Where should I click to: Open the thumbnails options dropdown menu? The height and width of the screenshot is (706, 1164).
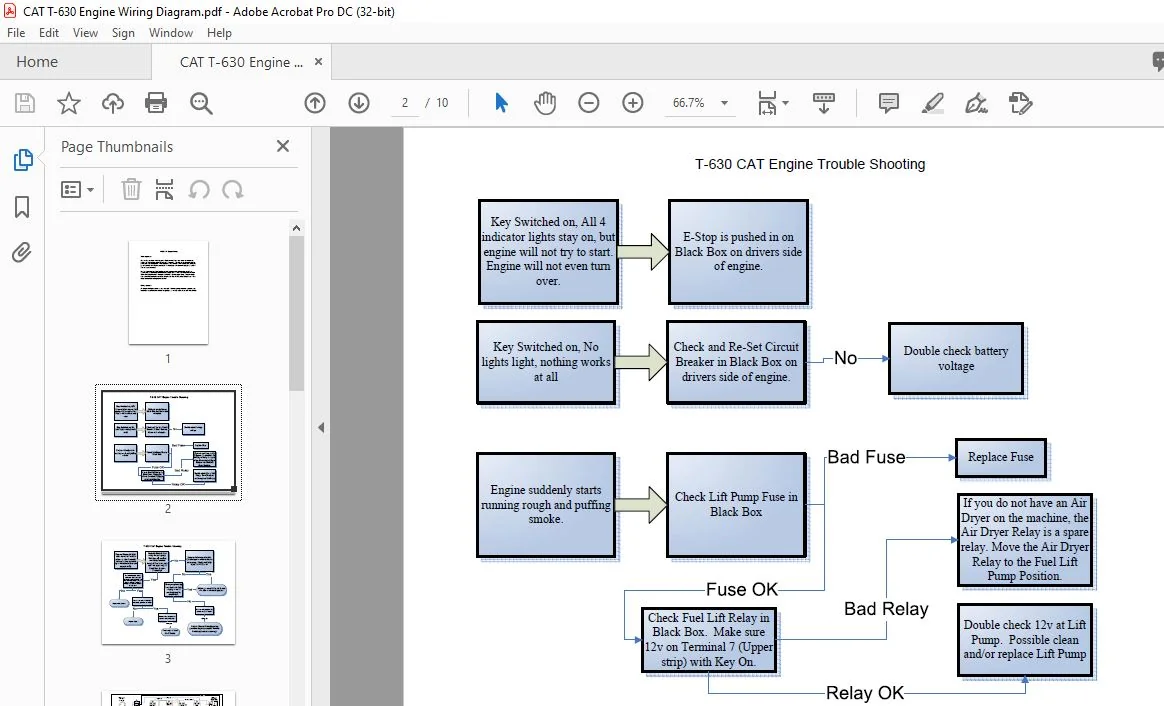pos(77,190)
